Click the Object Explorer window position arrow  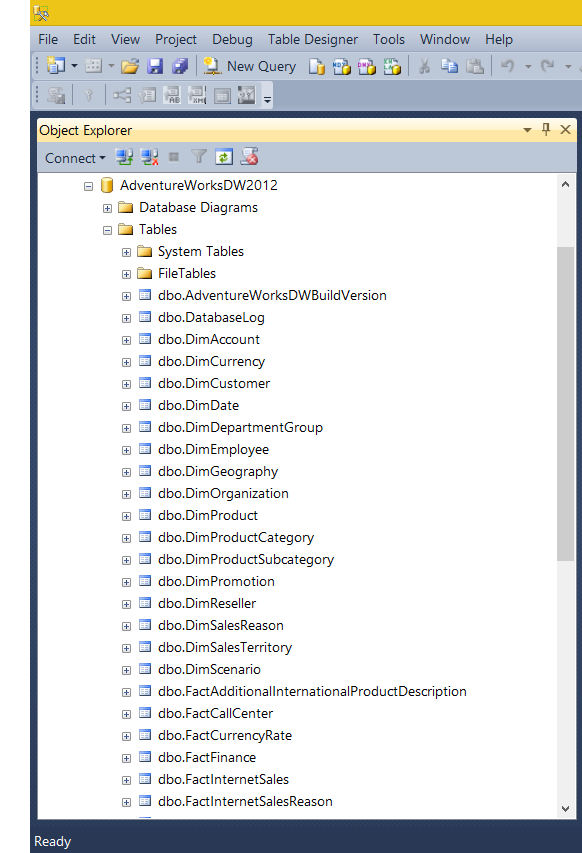[527, 130]
